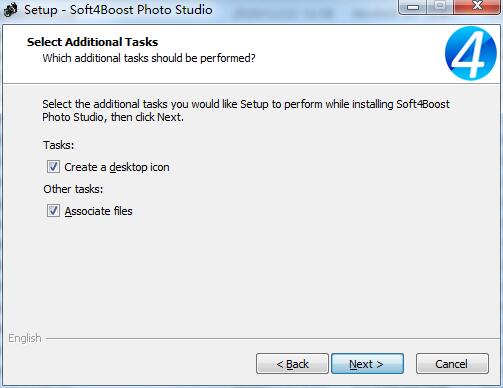Click the 'Select Additional Tasks' heading
503x388 pixels.
click(x=92, y=42)
